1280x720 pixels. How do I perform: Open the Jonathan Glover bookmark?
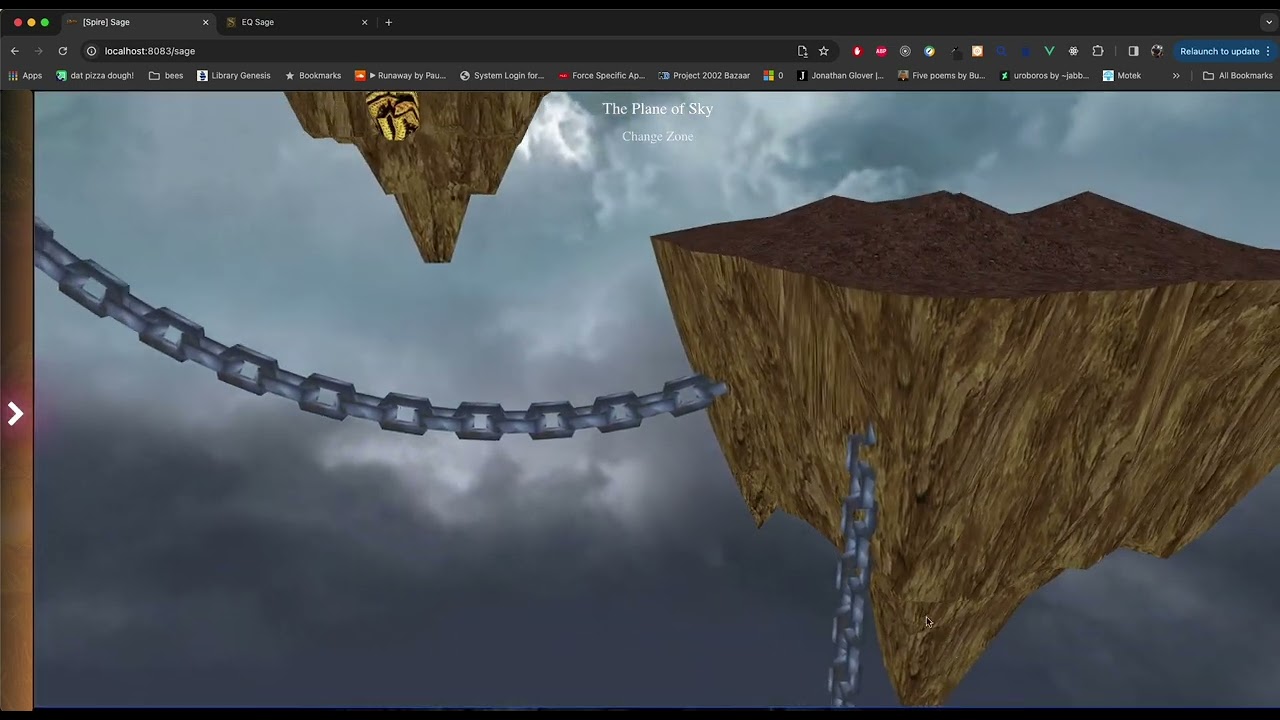[x=840, y=75]
